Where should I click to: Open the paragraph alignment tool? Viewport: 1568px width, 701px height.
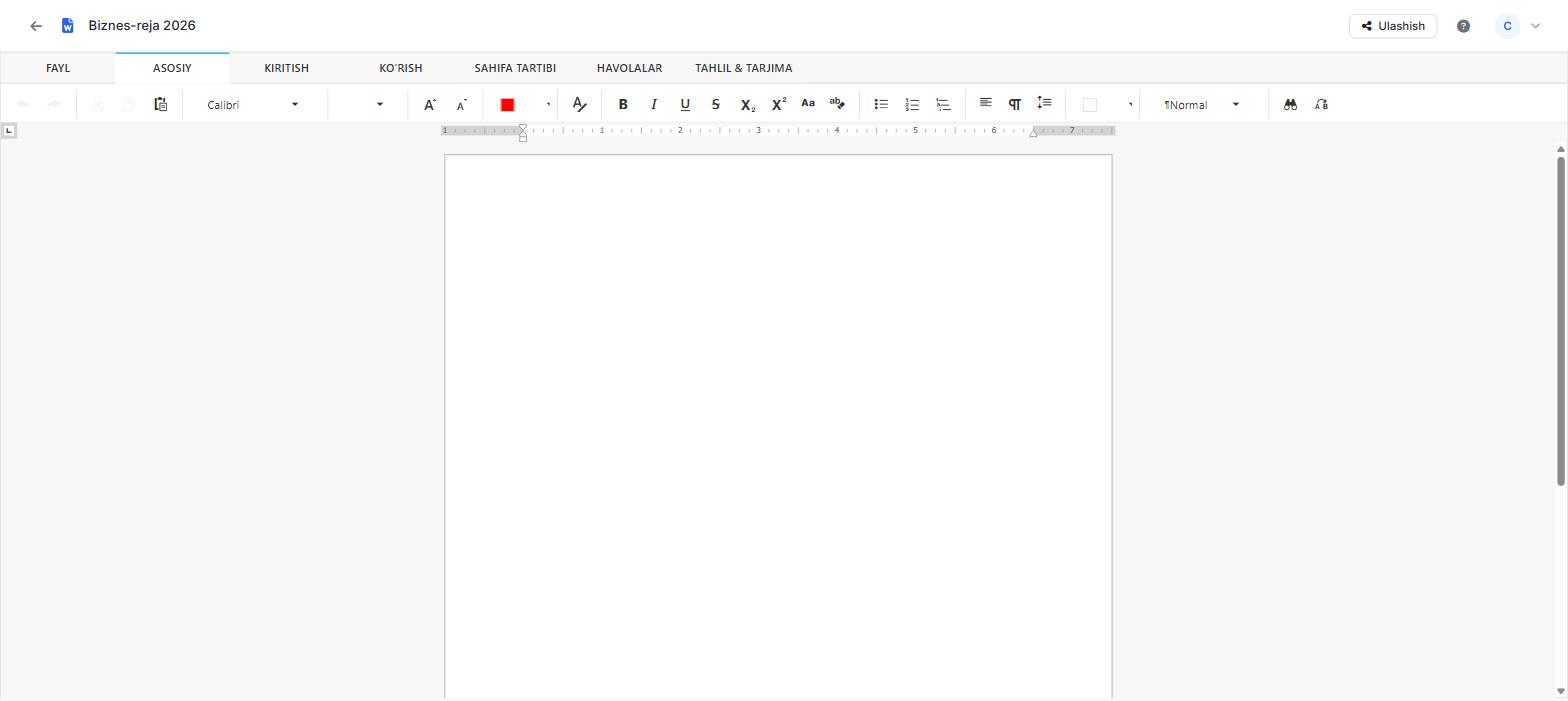985,103
